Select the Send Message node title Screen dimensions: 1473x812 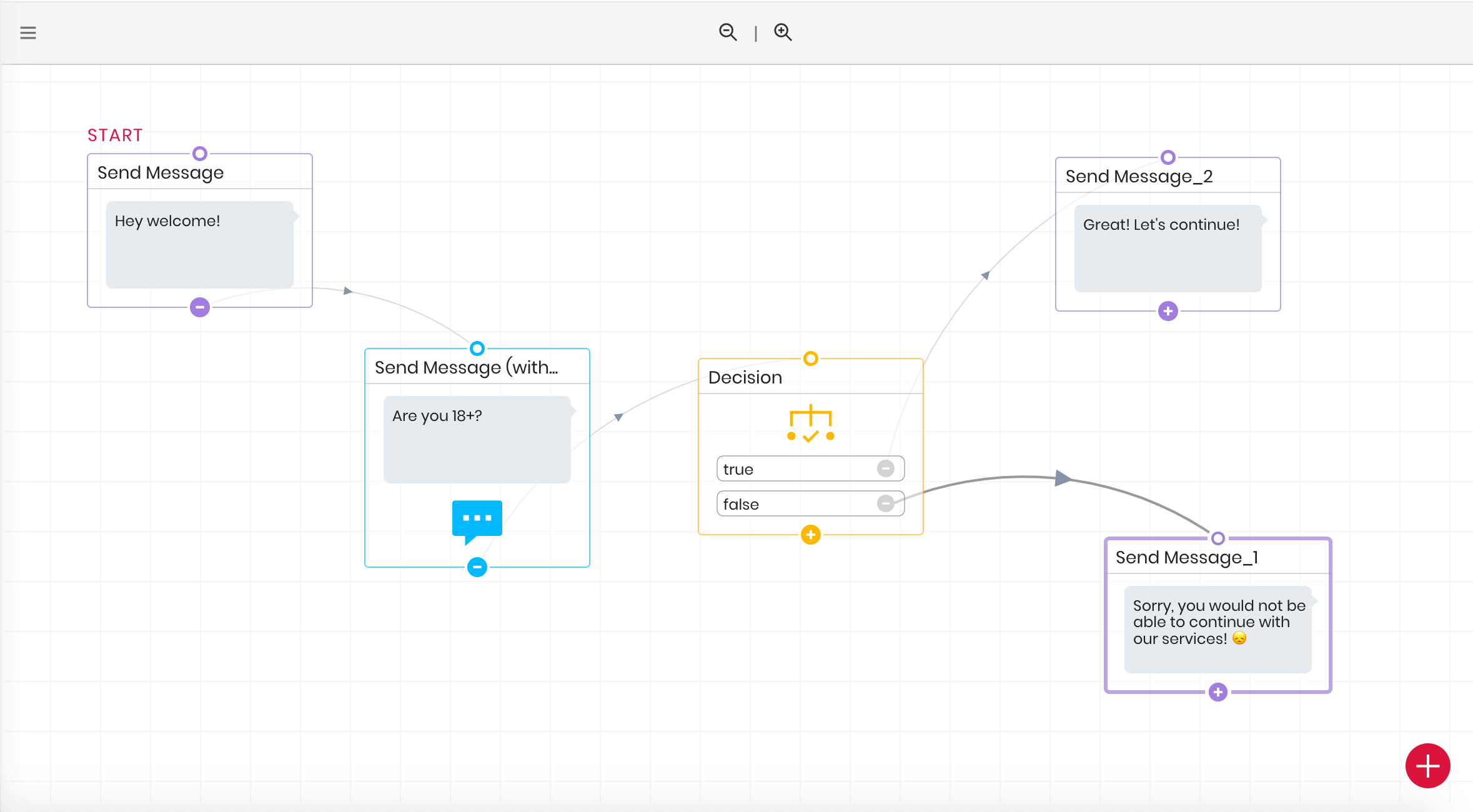tap(161, 172)
